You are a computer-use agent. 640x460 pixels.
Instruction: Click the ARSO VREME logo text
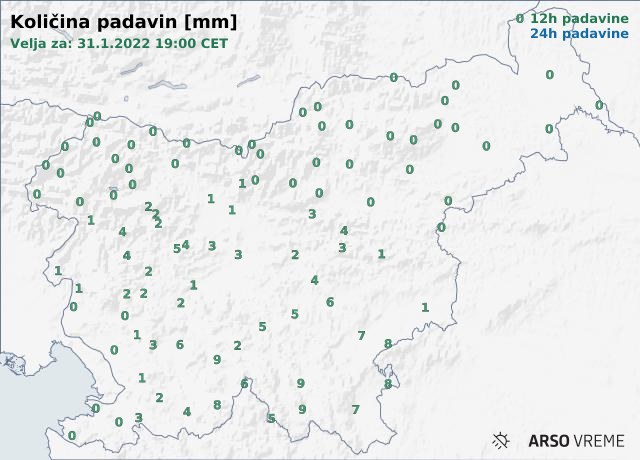tap(576, 441)
